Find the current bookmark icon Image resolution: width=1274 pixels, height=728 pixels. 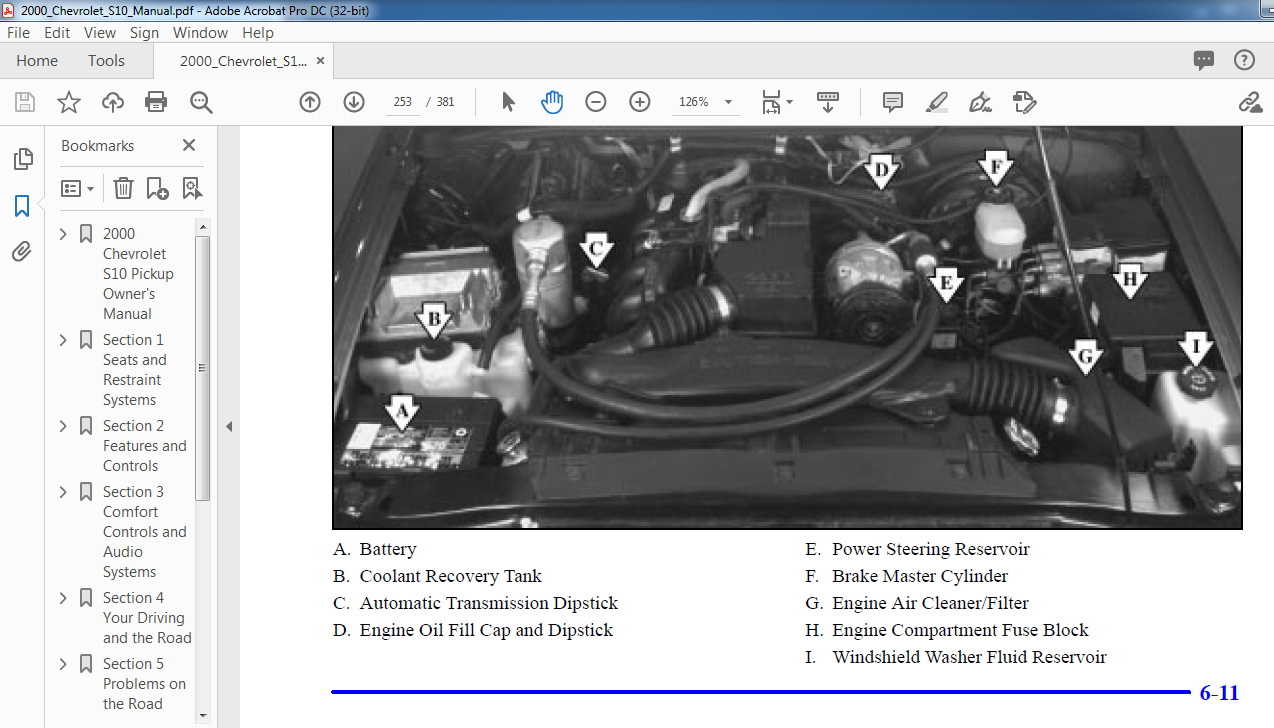[192, 188]
